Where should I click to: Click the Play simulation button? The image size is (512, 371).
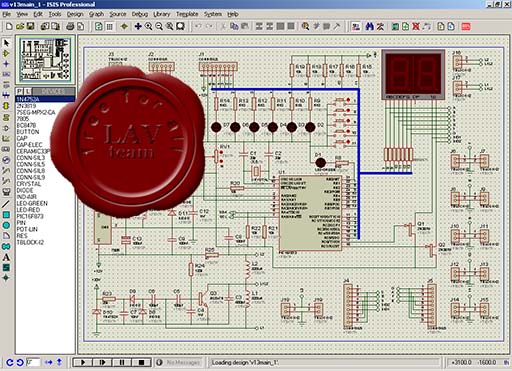(x=83, y=362)
